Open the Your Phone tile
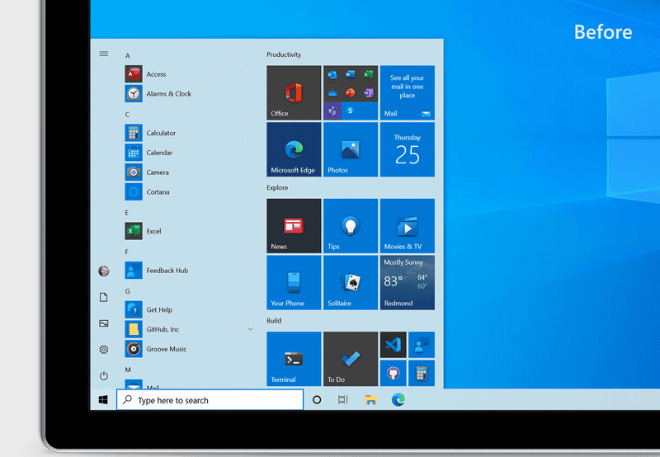This screenshot has width=660, height=457. point(293,282)
